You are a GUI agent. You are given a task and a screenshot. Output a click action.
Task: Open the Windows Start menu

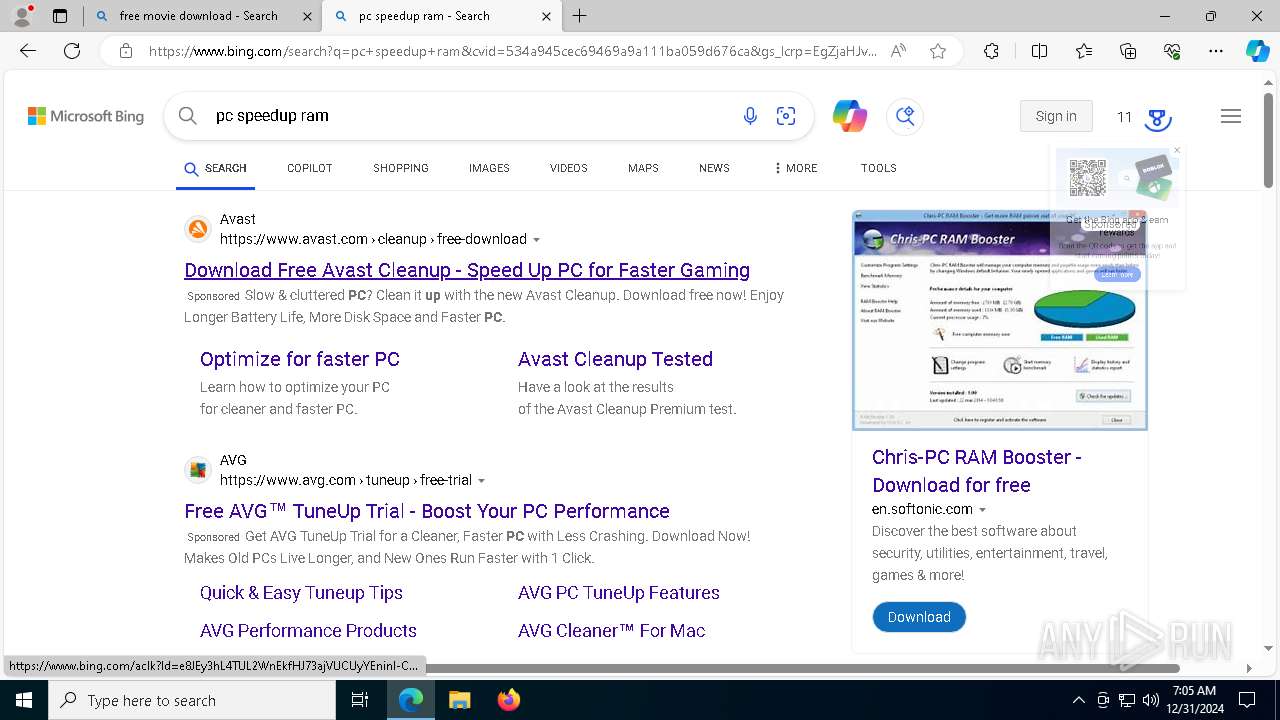[x=24, y=700]
